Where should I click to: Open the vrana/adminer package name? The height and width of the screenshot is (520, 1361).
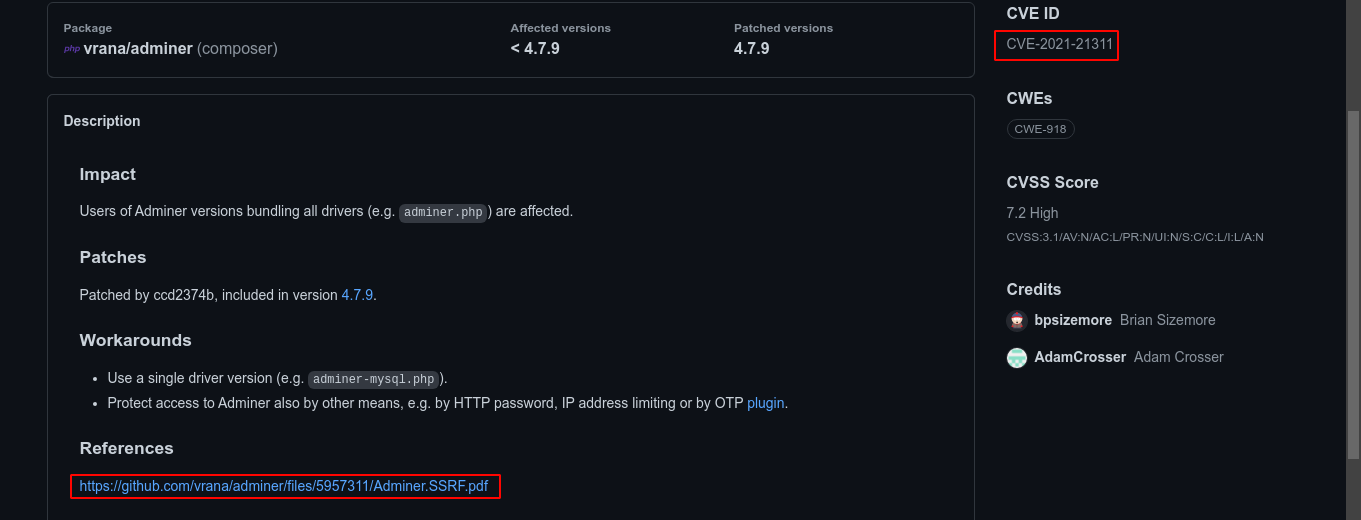138,48
